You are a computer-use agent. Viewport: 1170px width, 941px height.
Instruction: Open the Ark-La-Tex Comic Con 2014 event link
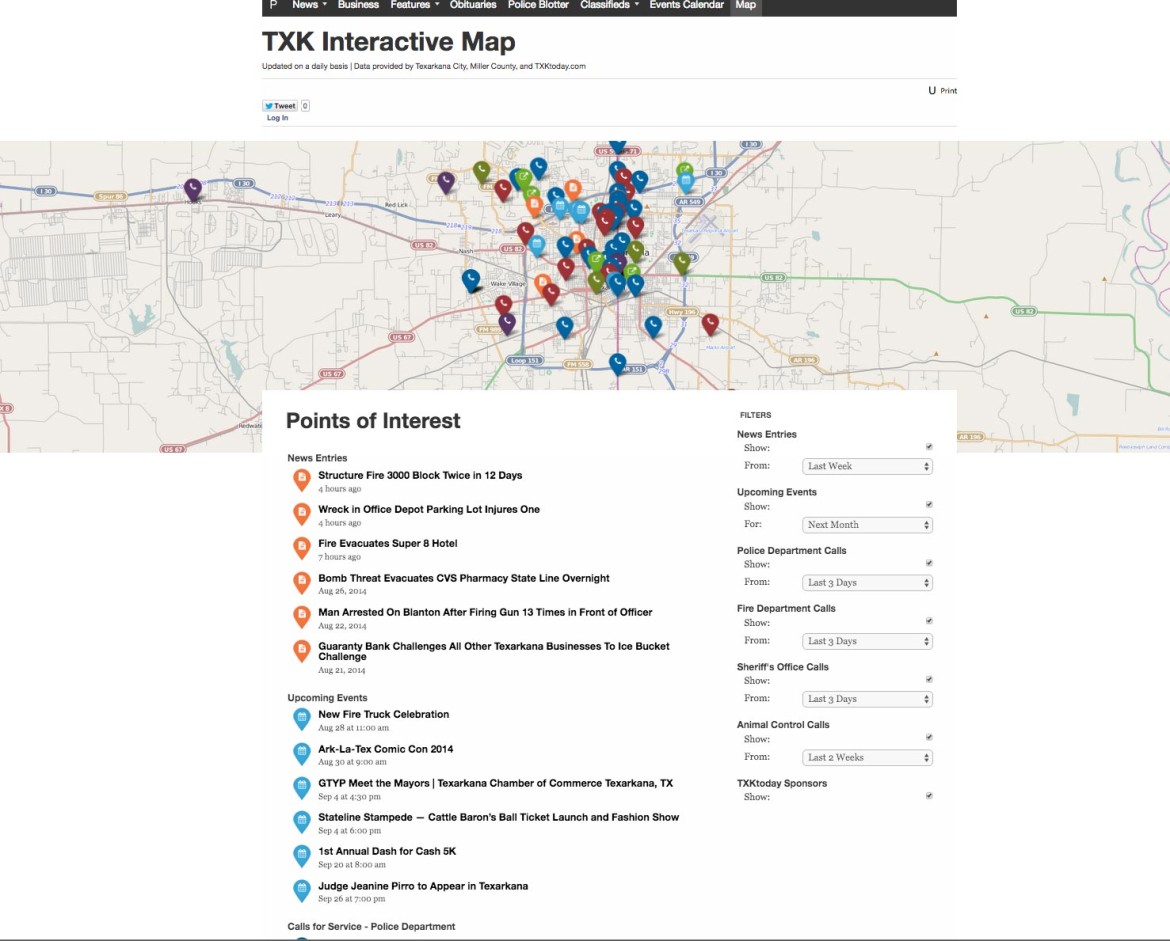pyautogui.click(x=386, y=748)
